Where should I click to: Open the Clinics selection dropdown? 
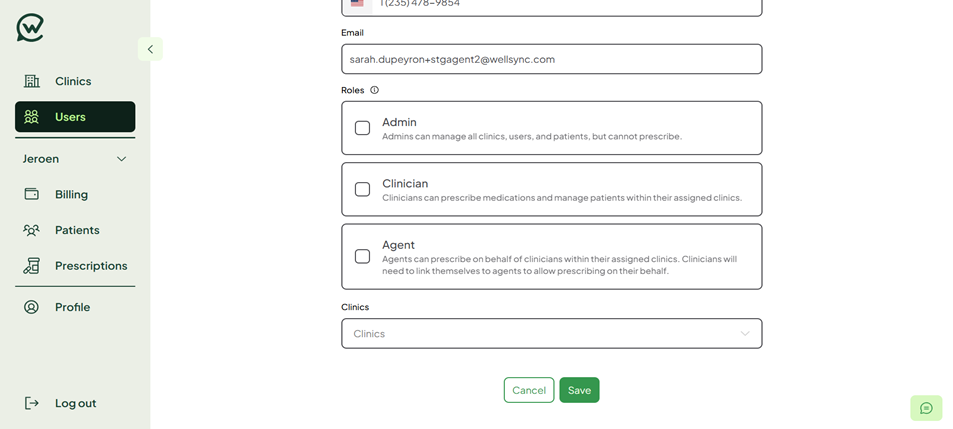tap(552, 334)
